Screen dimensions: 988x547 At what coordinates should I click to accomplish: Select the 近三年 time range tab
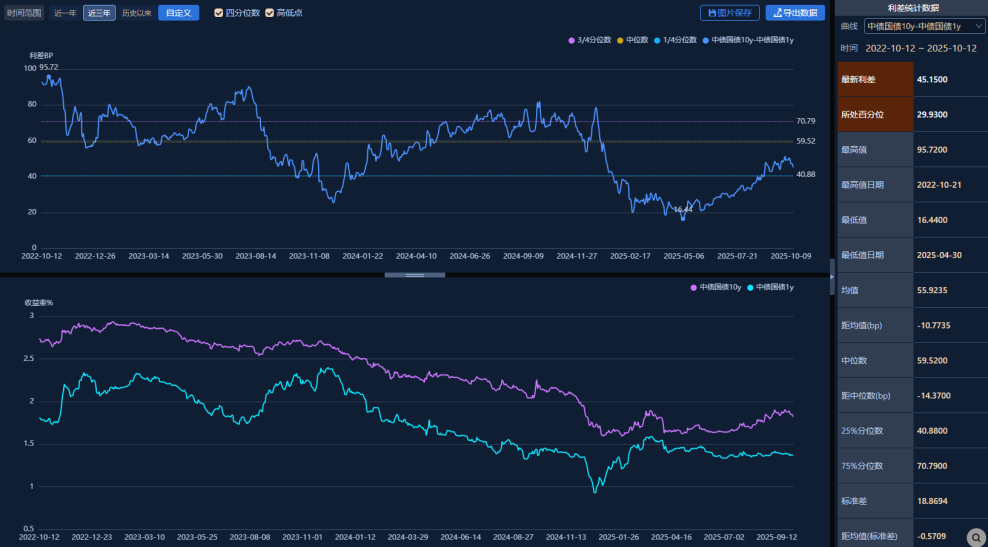99,13
